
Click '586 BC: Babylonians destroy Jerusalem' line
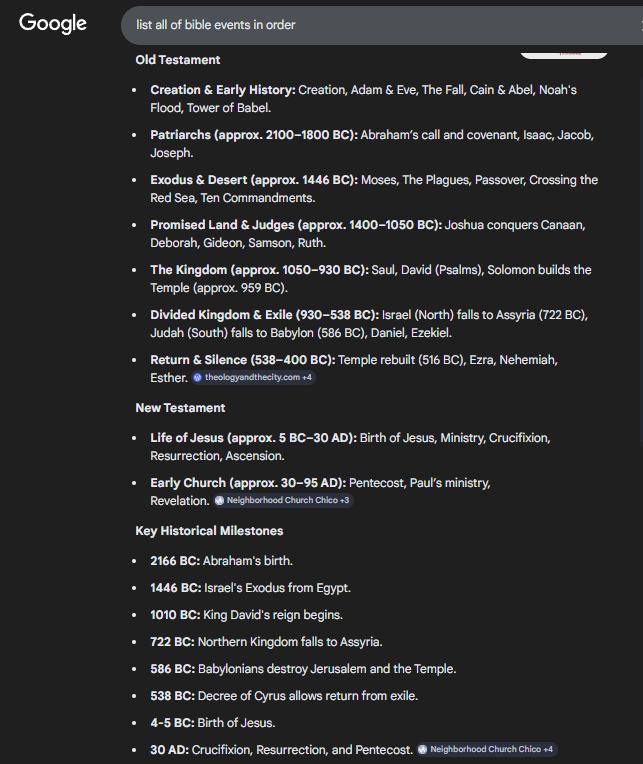coord(303,669)
